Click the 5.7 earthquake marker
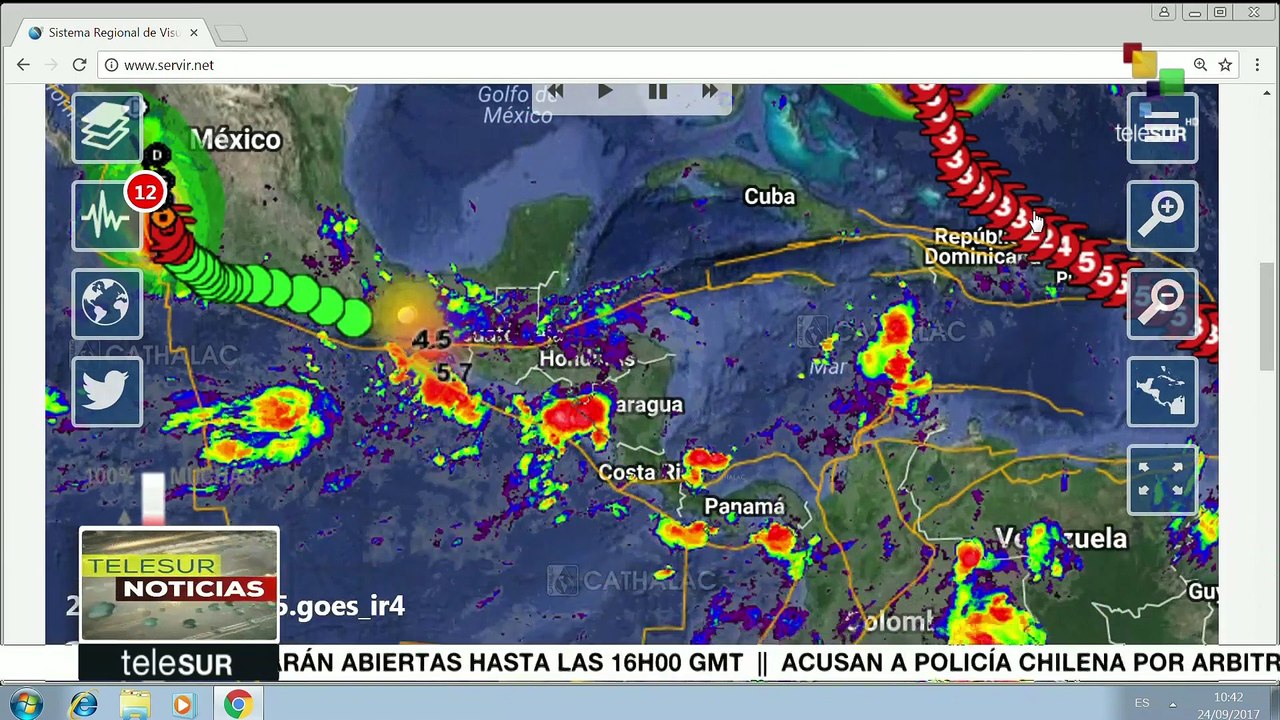Image resolution: width=1280 pixels, height=720 pixels. tap(453, 373)
